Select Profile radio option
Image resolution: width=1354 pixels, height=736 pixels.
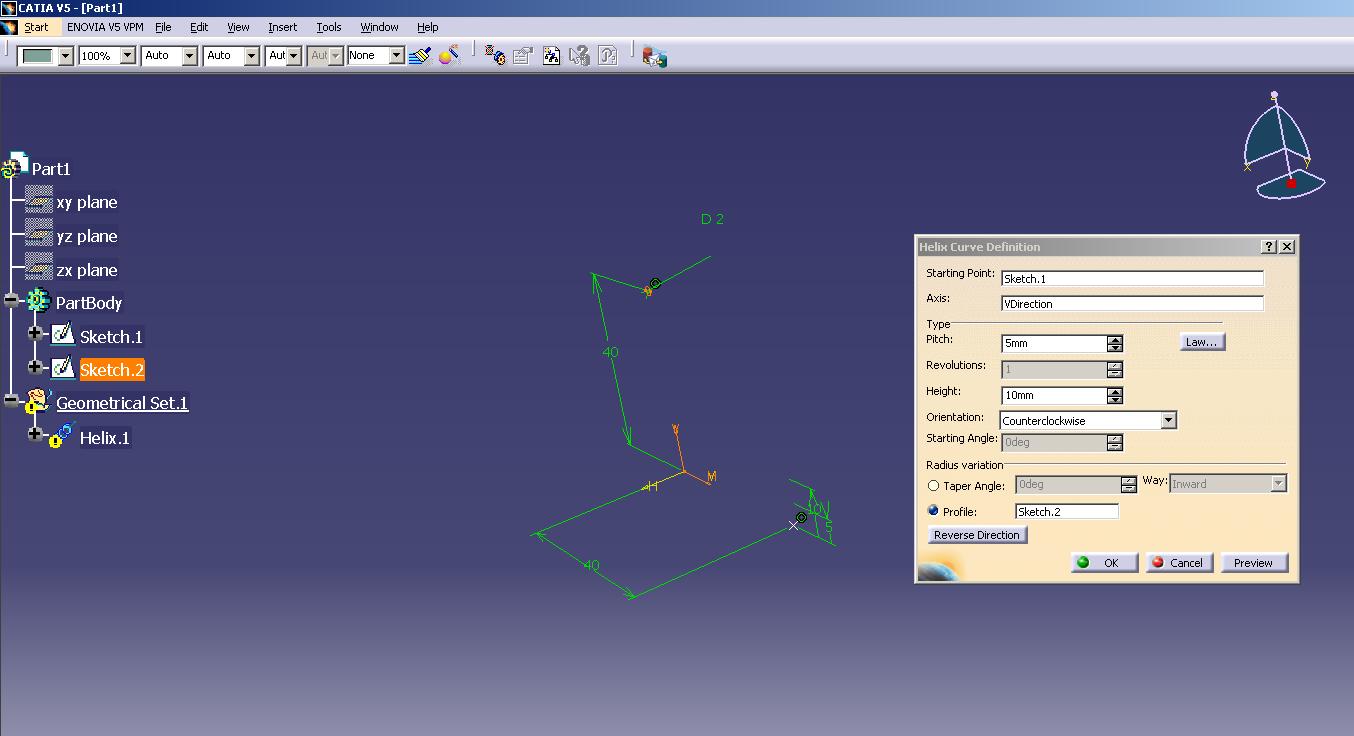934,511
